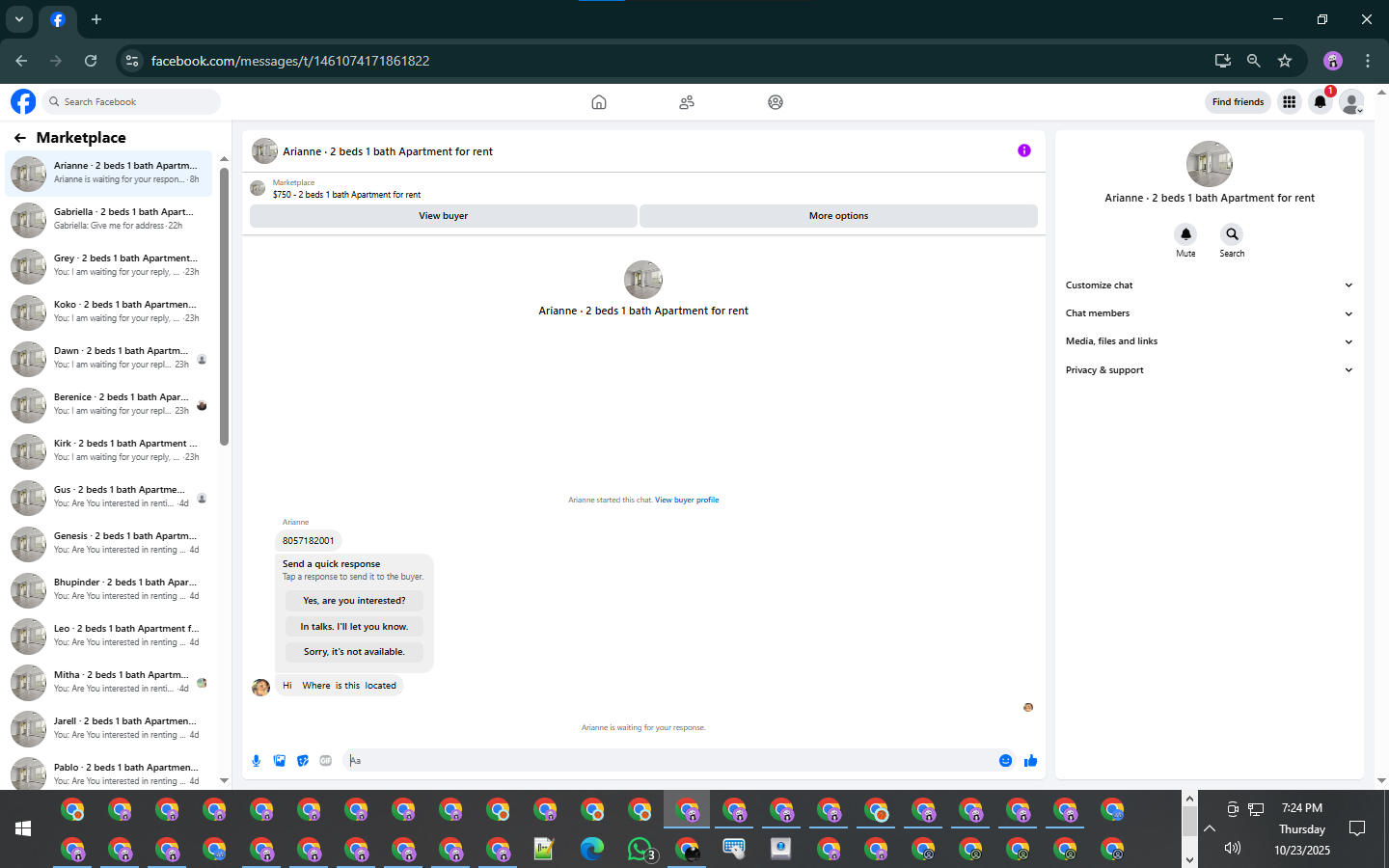Open Jarell's apartment conversation
This screenshot has width=1389, height=868.
pyautogui.click(x=110, y=729)
